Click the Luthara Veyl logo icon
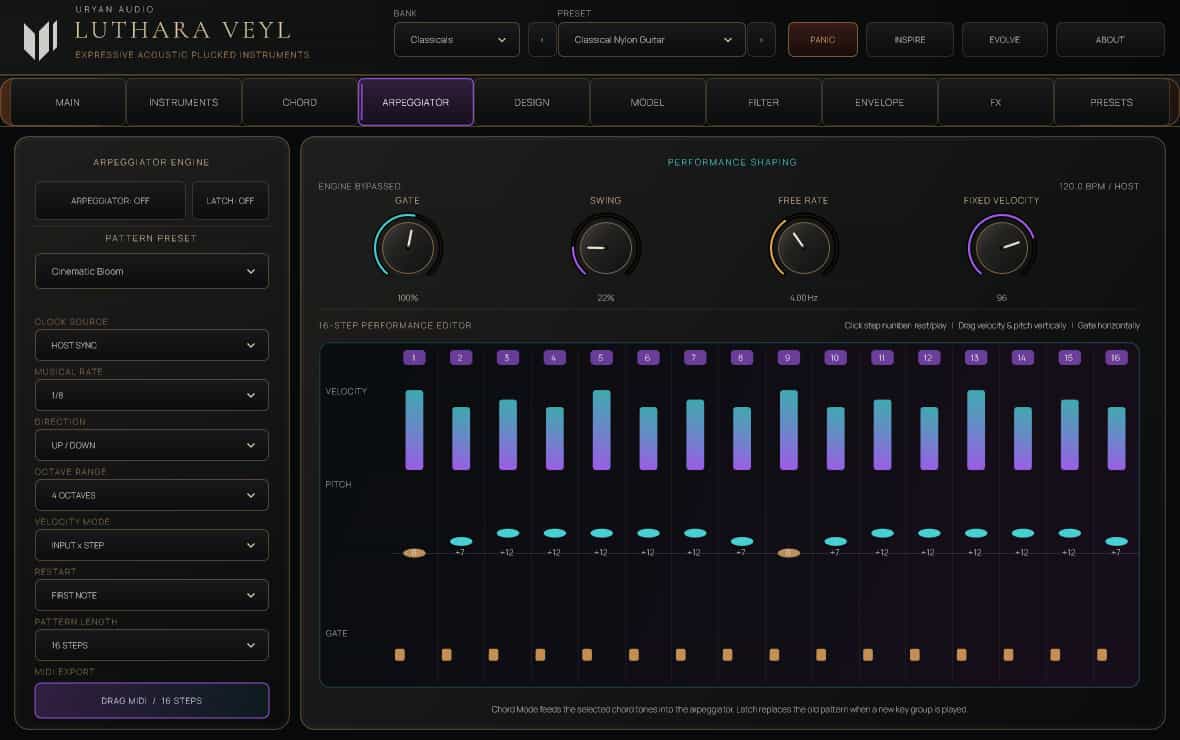Image resolution: width=1180 pixels, height=740 pixels. [41, 40]
